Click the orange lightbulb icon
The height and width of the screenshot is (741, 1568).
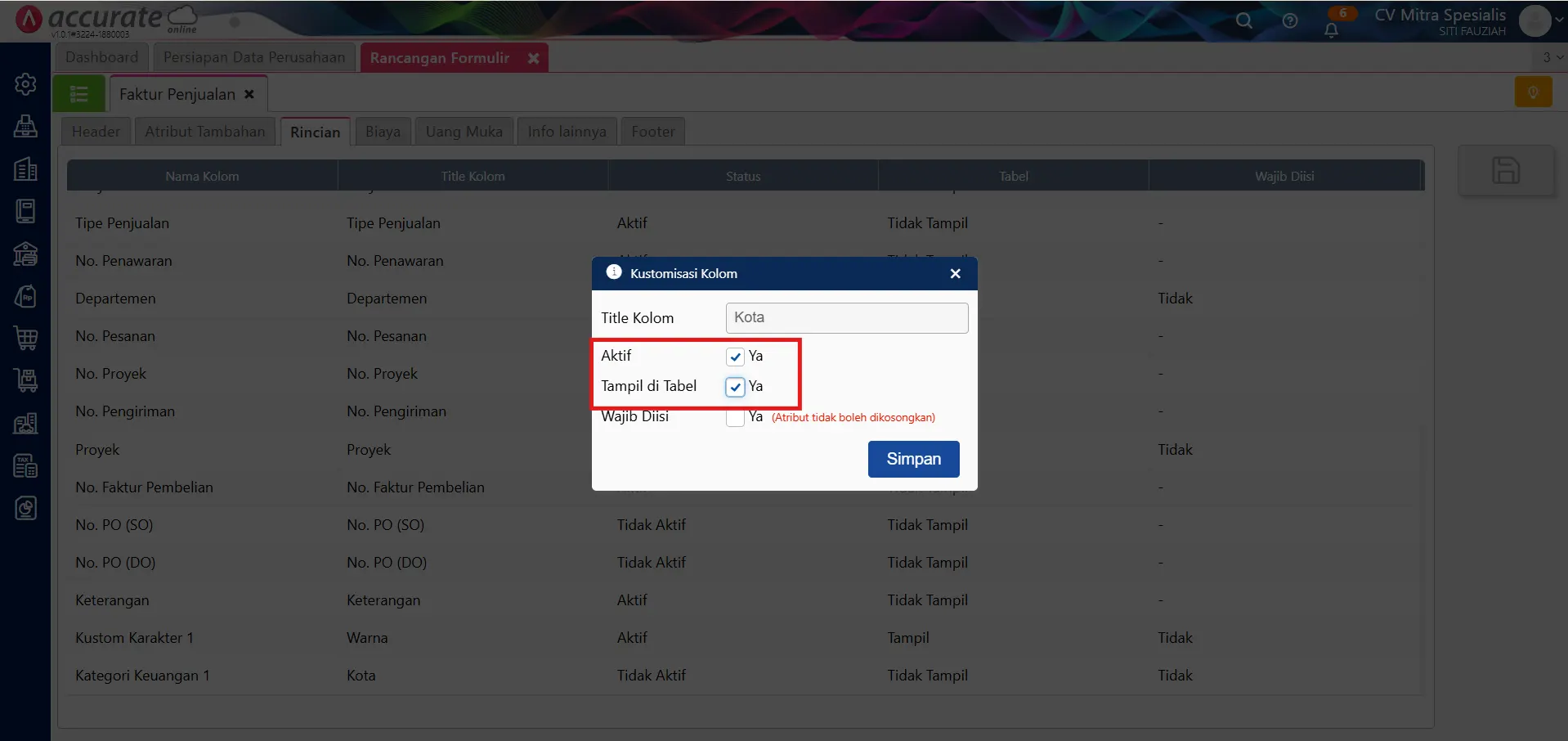1533,92
